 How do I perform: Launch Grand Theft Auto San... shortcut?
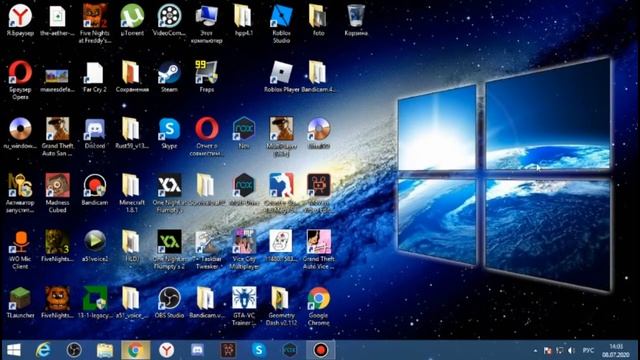[x=57, y=137]
